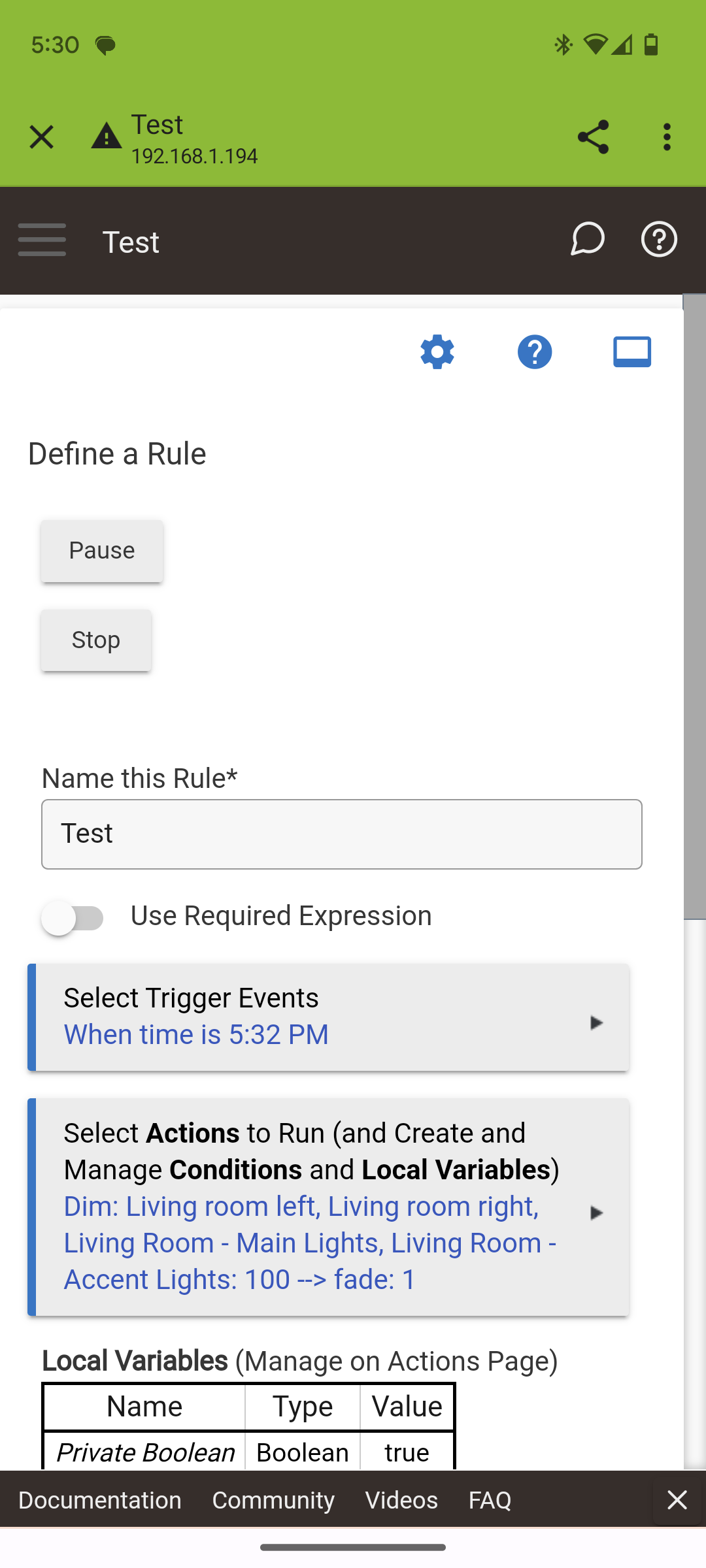Open the three-dot overflow menu
Screen dimensions: 706x1568
tap(667, 137)
